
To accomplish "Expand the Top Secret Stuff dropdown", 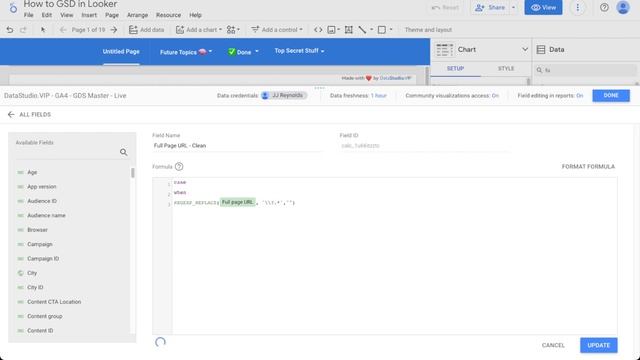I will 322,51.
